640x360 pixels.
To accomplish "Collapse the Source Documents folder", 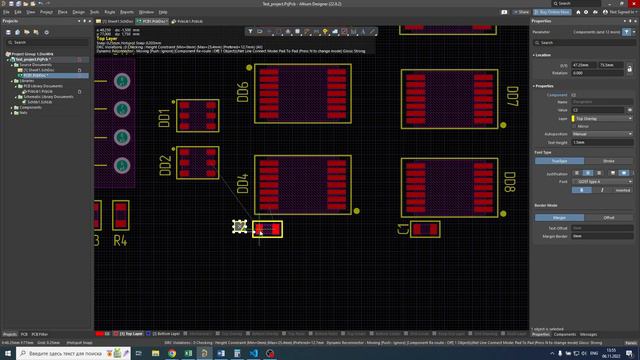I will click(x=12, y=65).
